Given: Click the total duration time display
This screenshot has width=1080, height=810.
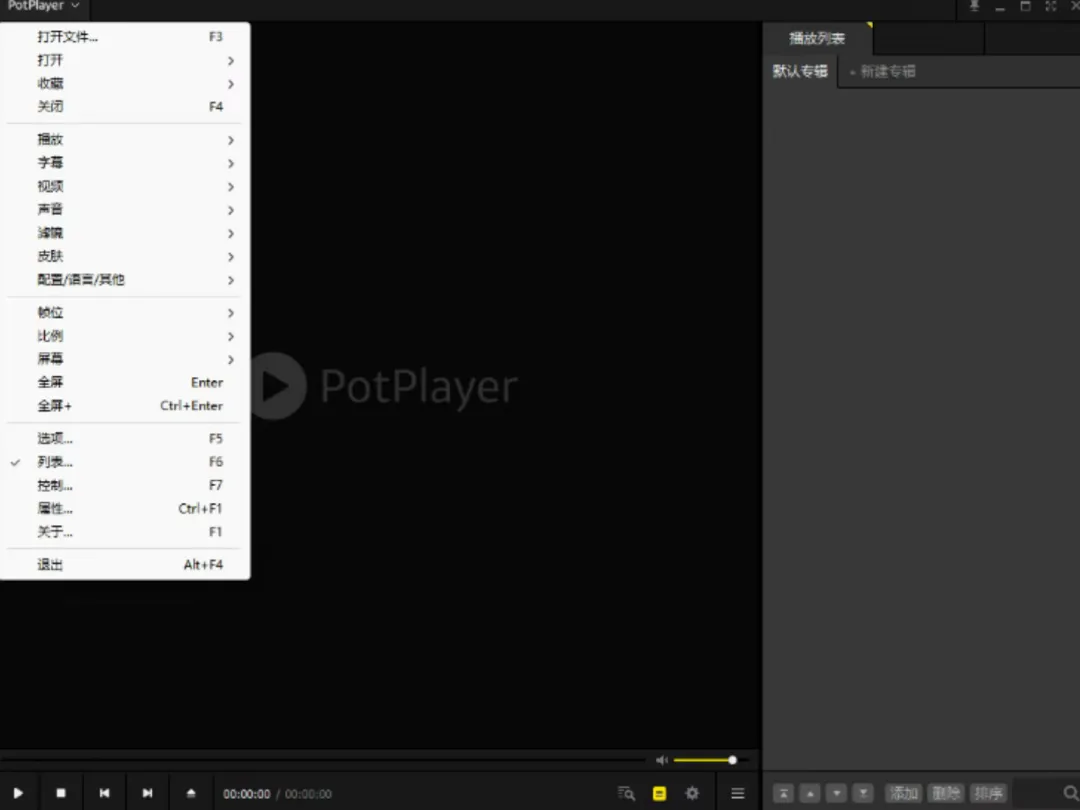Looking at the screenshot, I should click(309, 794).
